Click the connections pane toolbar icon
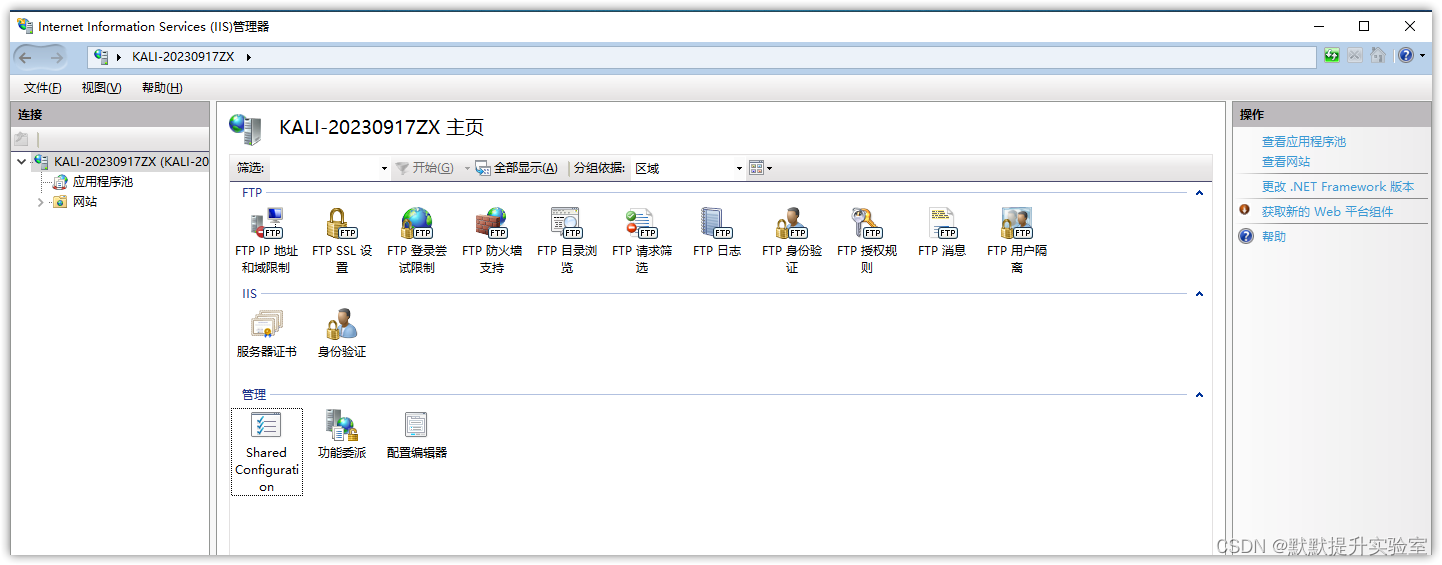 point(21,139)
